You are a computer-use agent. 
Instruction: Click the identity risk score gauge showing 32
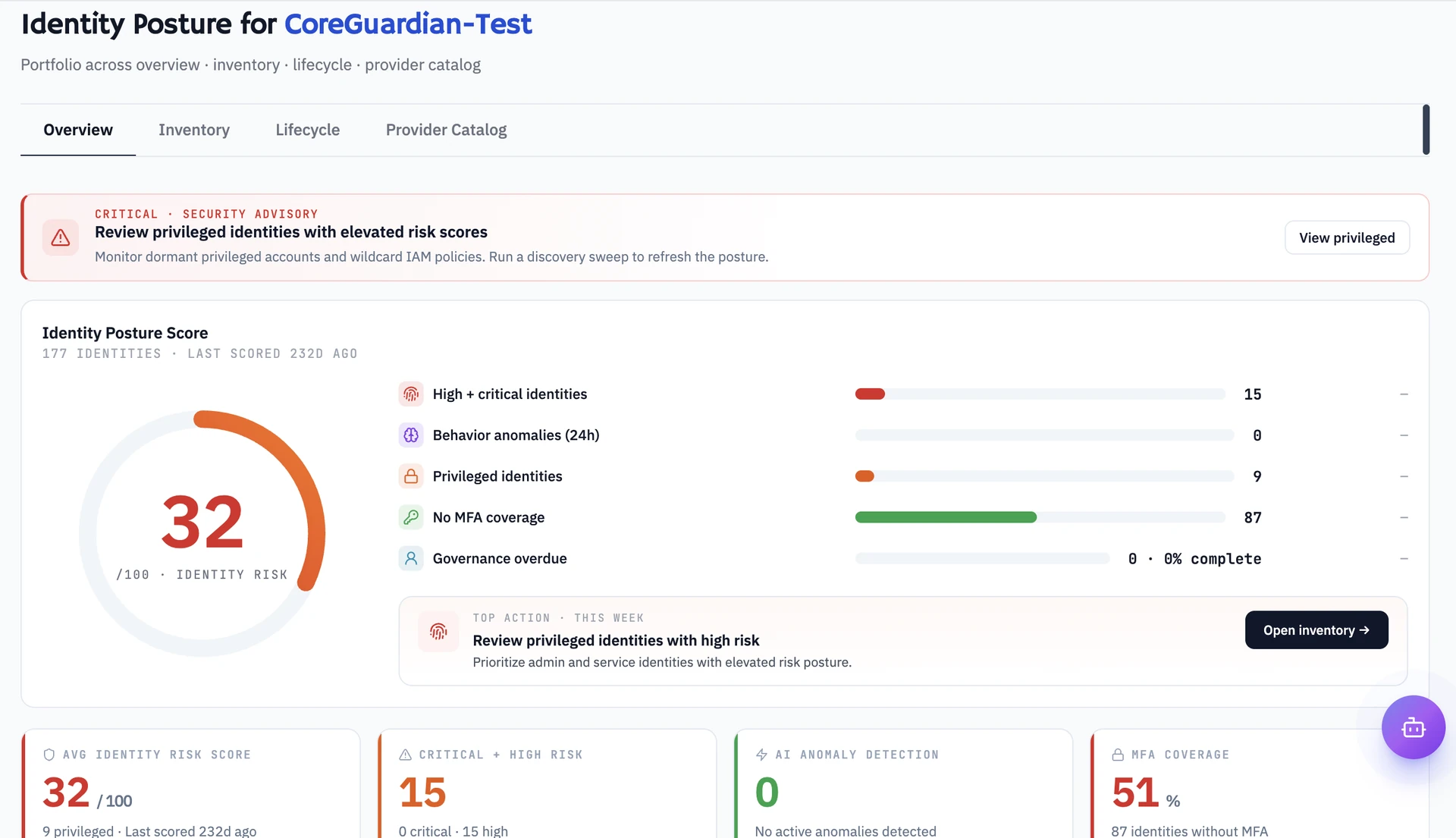point(202,533)
